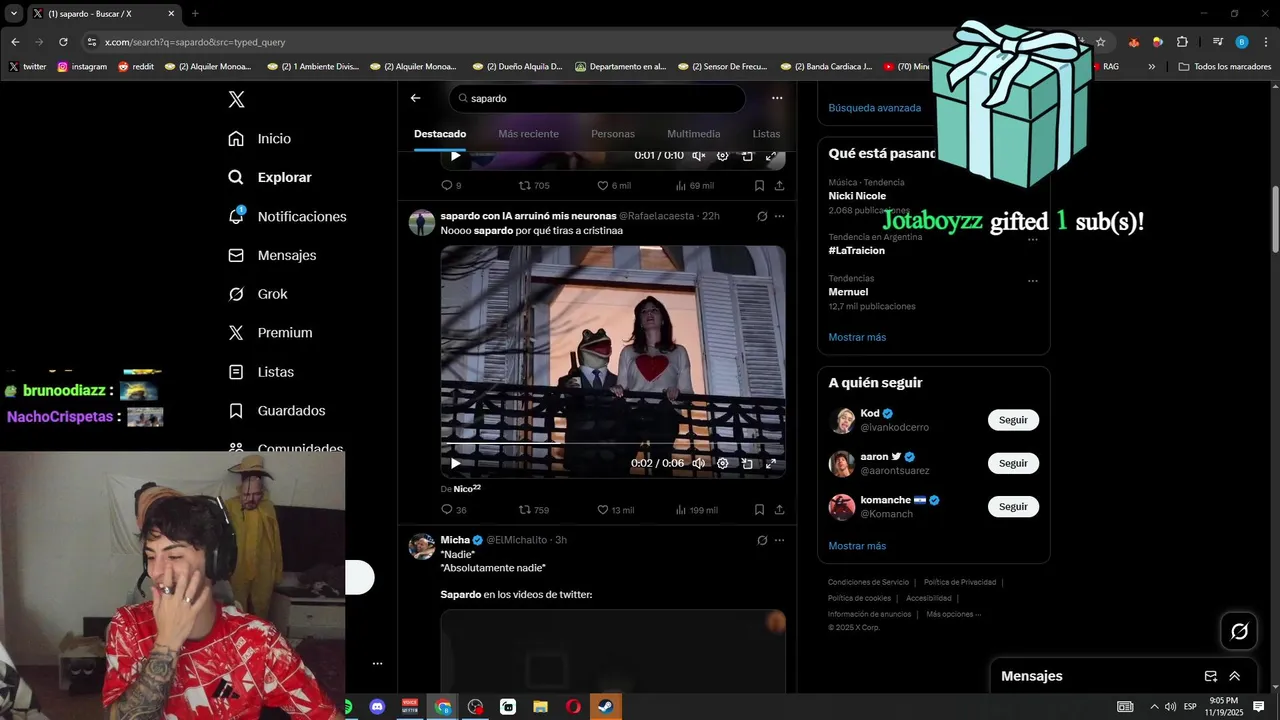Open Mensajes in the left sidebar

pos(271,255)
